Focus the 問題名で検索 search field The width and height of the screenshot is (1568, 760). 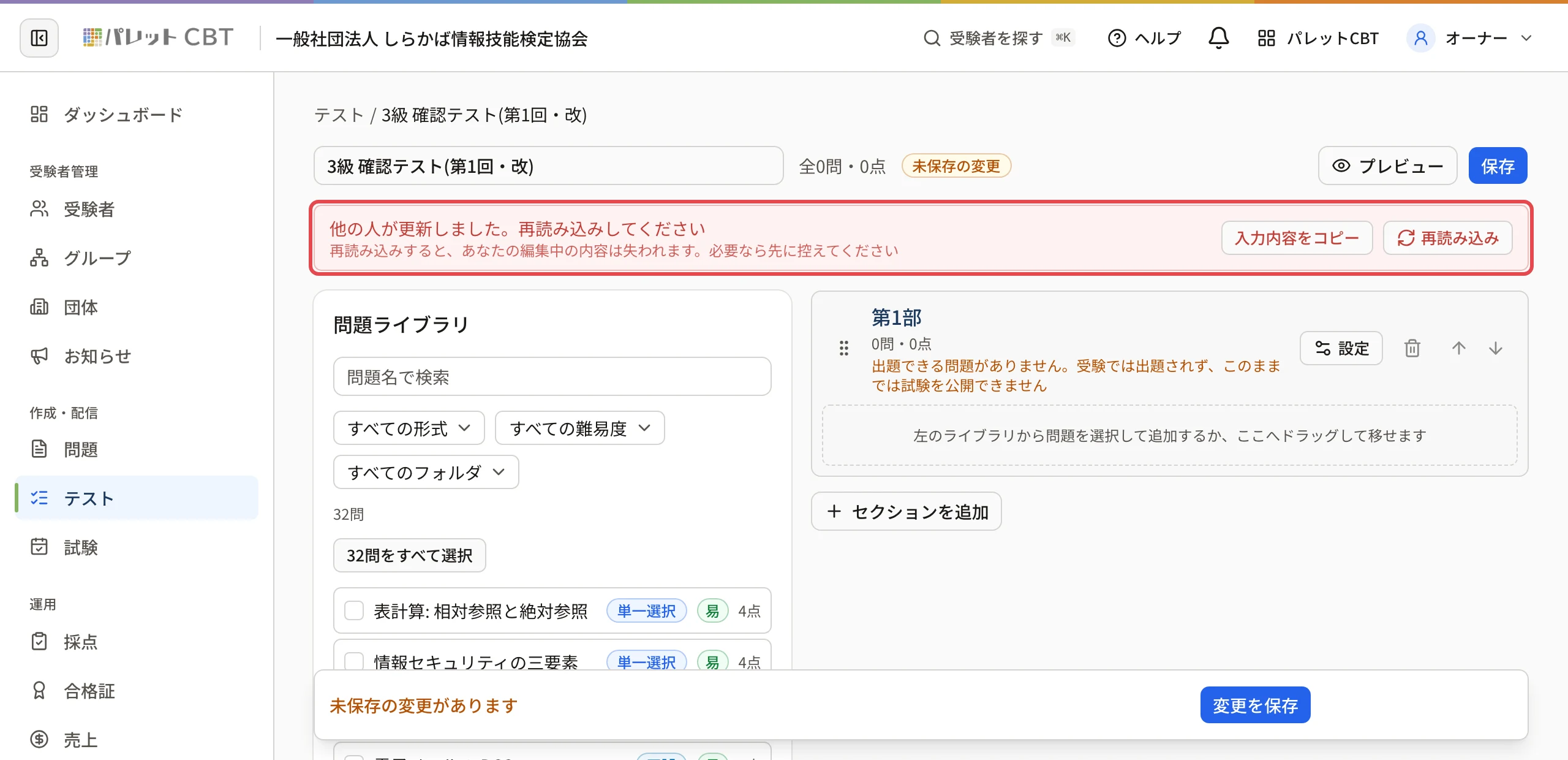(x=552, y=377)
